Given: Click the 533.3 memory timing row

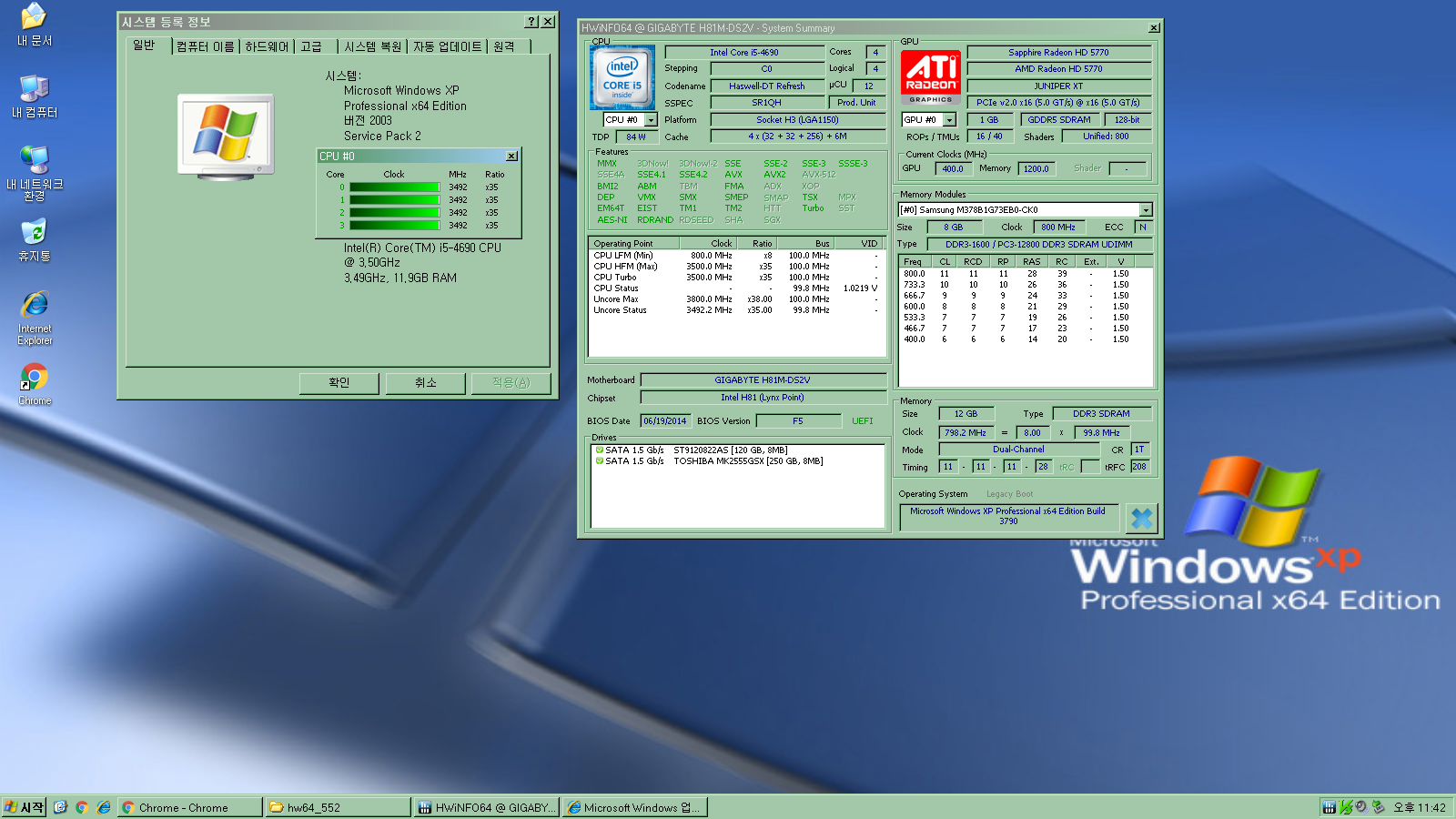Looking at the screenshot, I should [1026, 318].
